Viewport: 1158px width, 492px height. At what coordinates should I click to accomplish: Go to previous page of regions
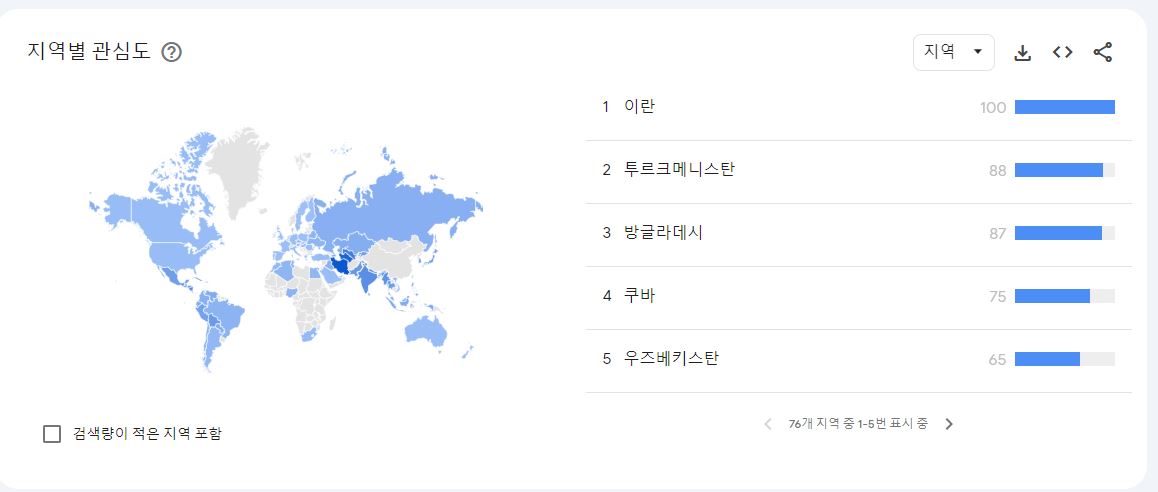[x=768, y=424]
